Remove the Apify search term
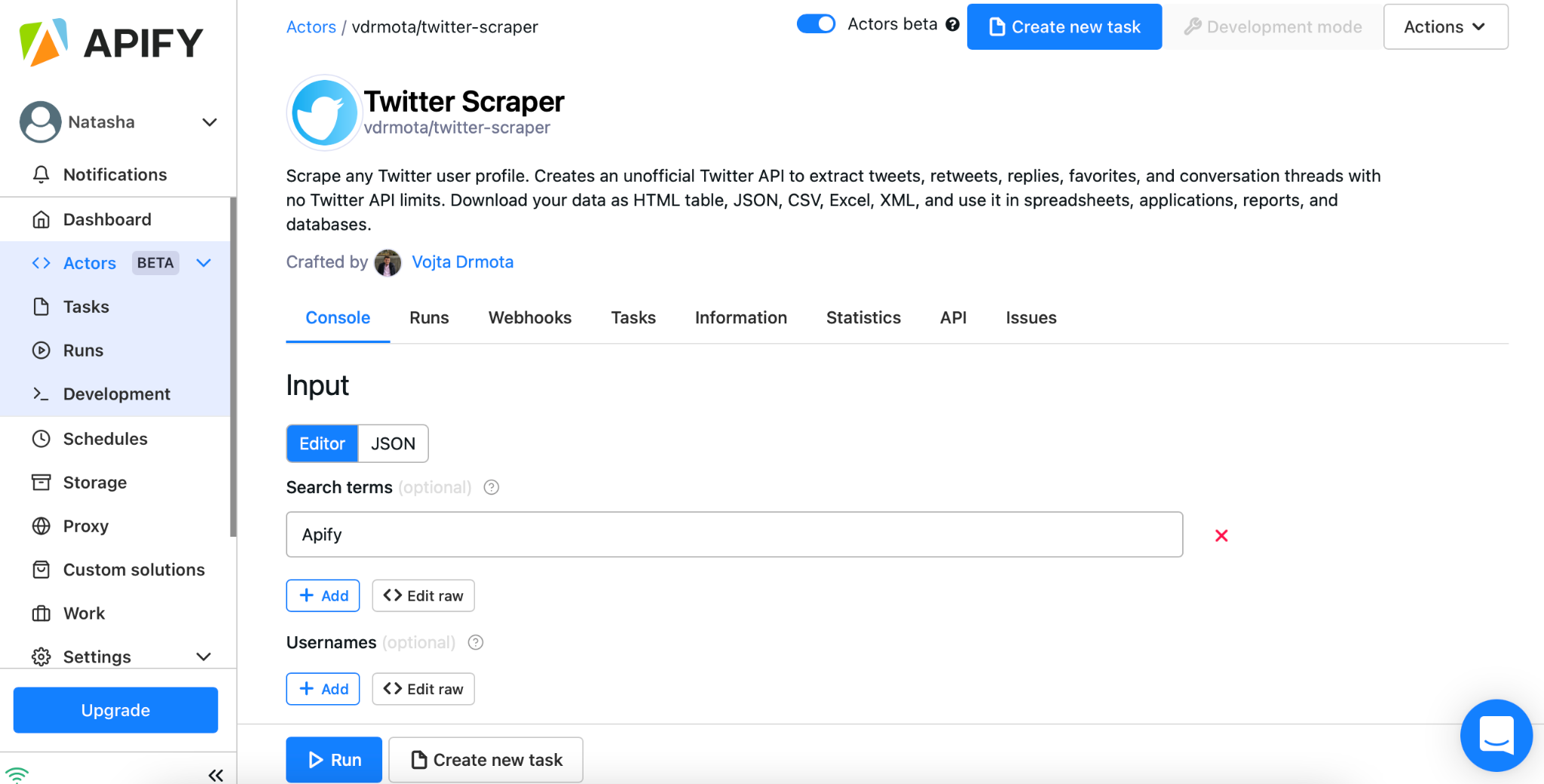The height and width of the screenshot is (784, 1544). coord(1221,536)
